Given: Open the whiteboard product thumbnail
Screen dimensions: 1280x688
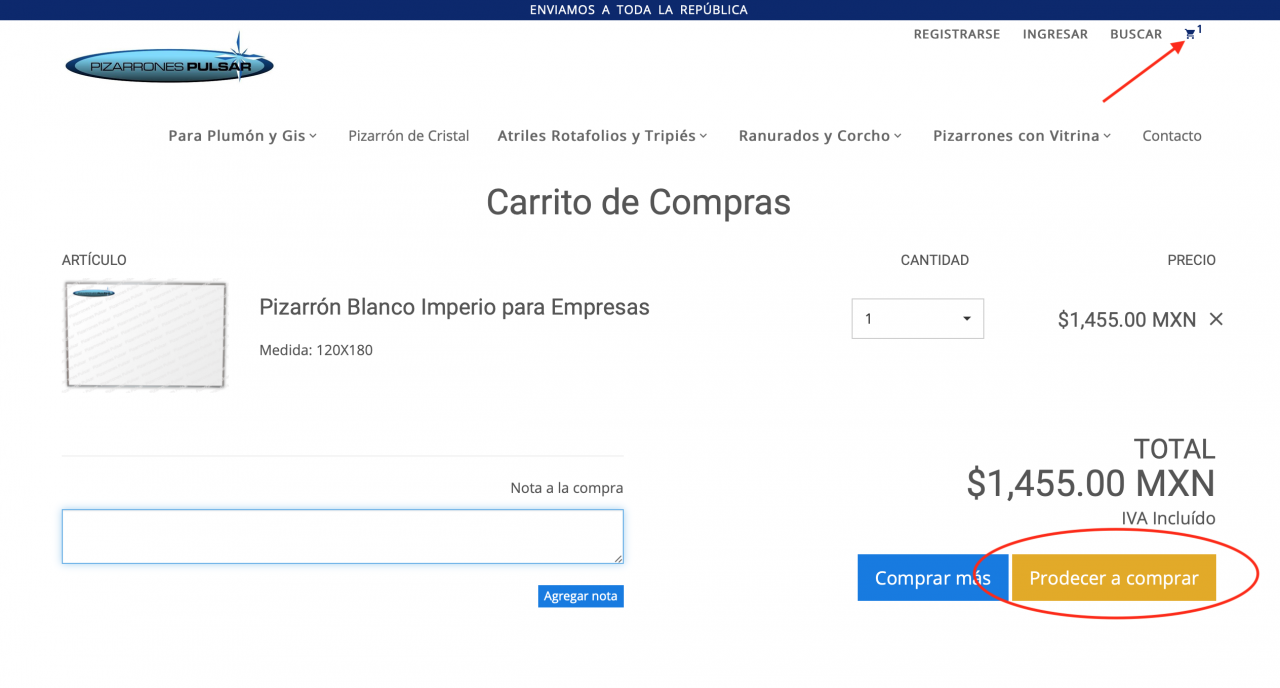Looking at the screenshot, I should pyautogui.click(x=146, y=335).
